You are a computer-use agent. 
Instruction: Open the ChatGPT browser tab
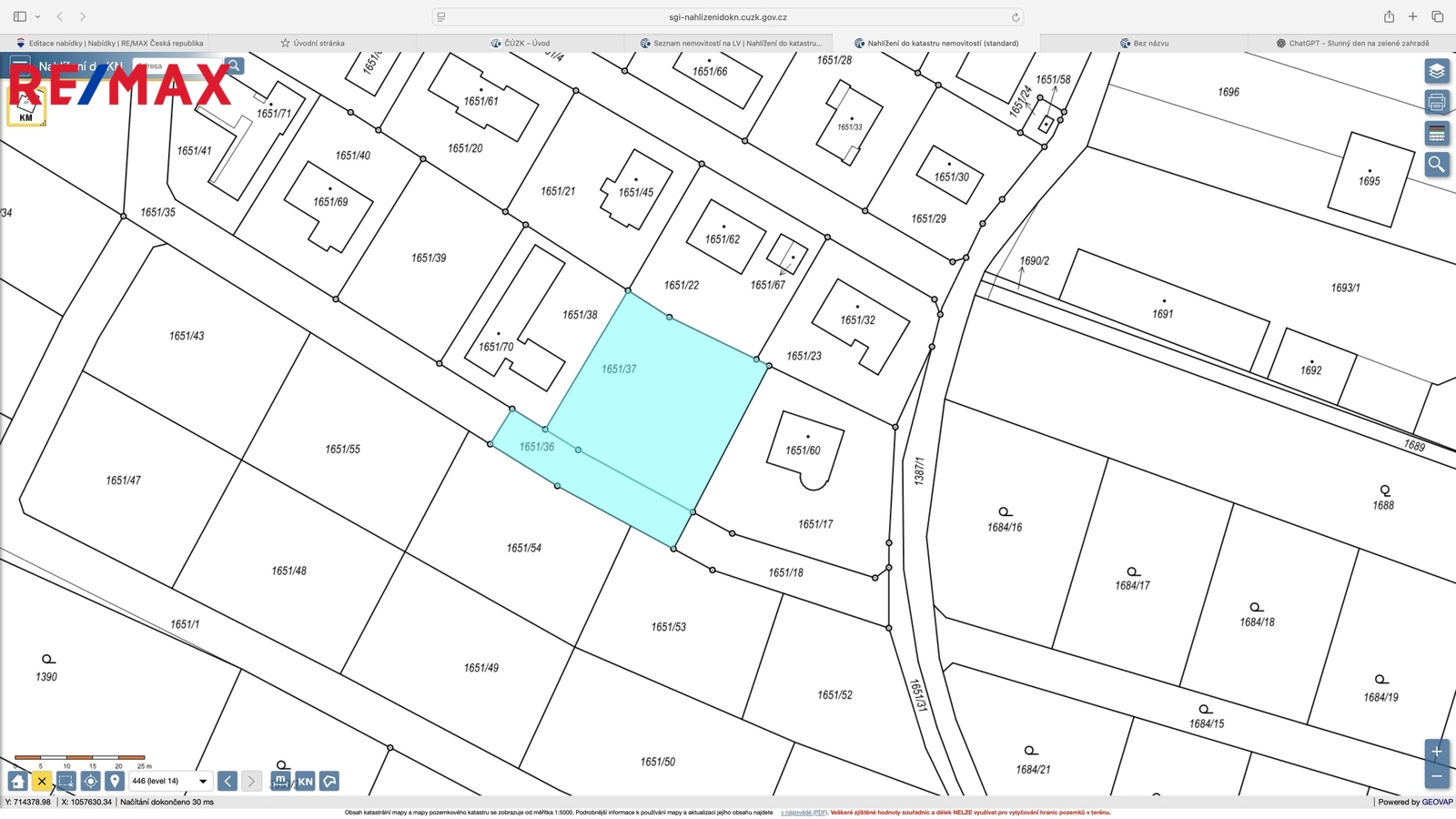click(1352, 43)
